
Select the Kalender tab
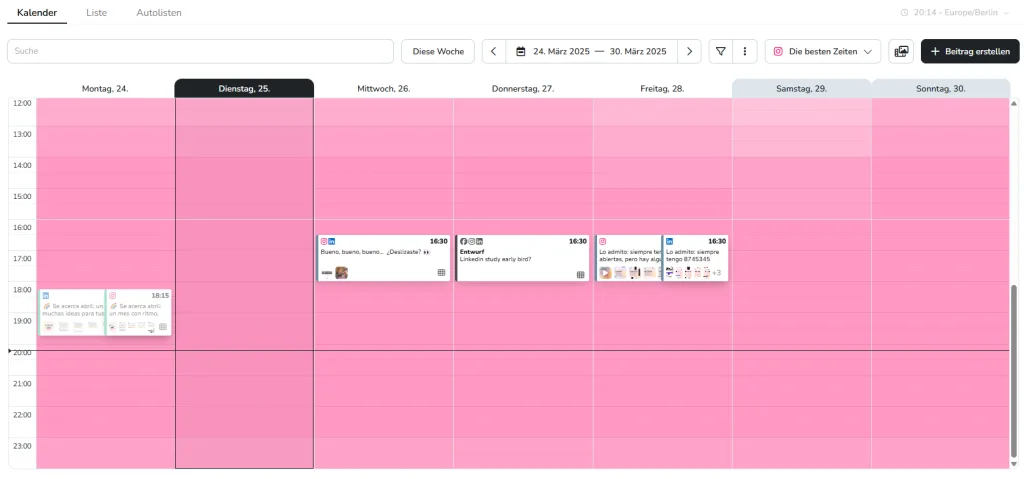[x=37, y=12]
